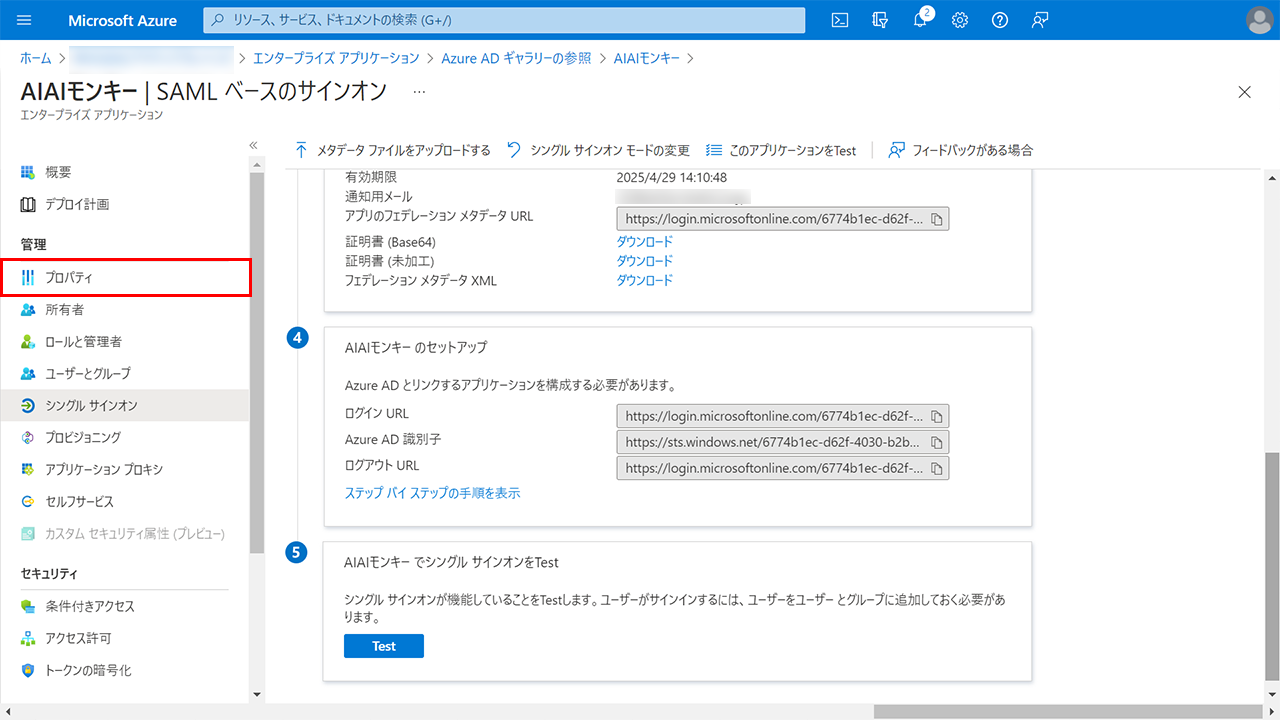Copy the Azure AD 識別子 value
This screenshot has height=720, width=1280.
coord(937,442)
